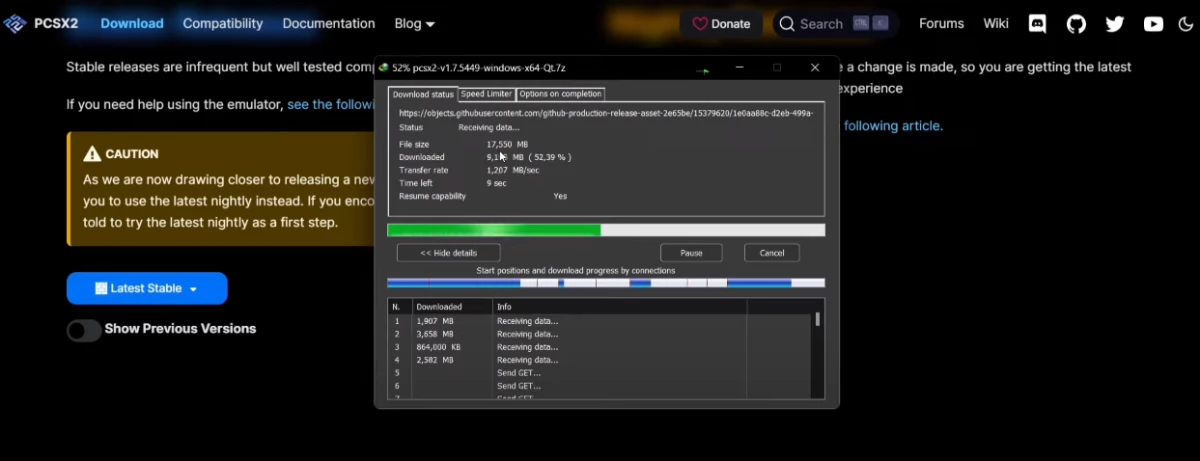Expand the Latest Stable dropdown button

click(147, 288)
